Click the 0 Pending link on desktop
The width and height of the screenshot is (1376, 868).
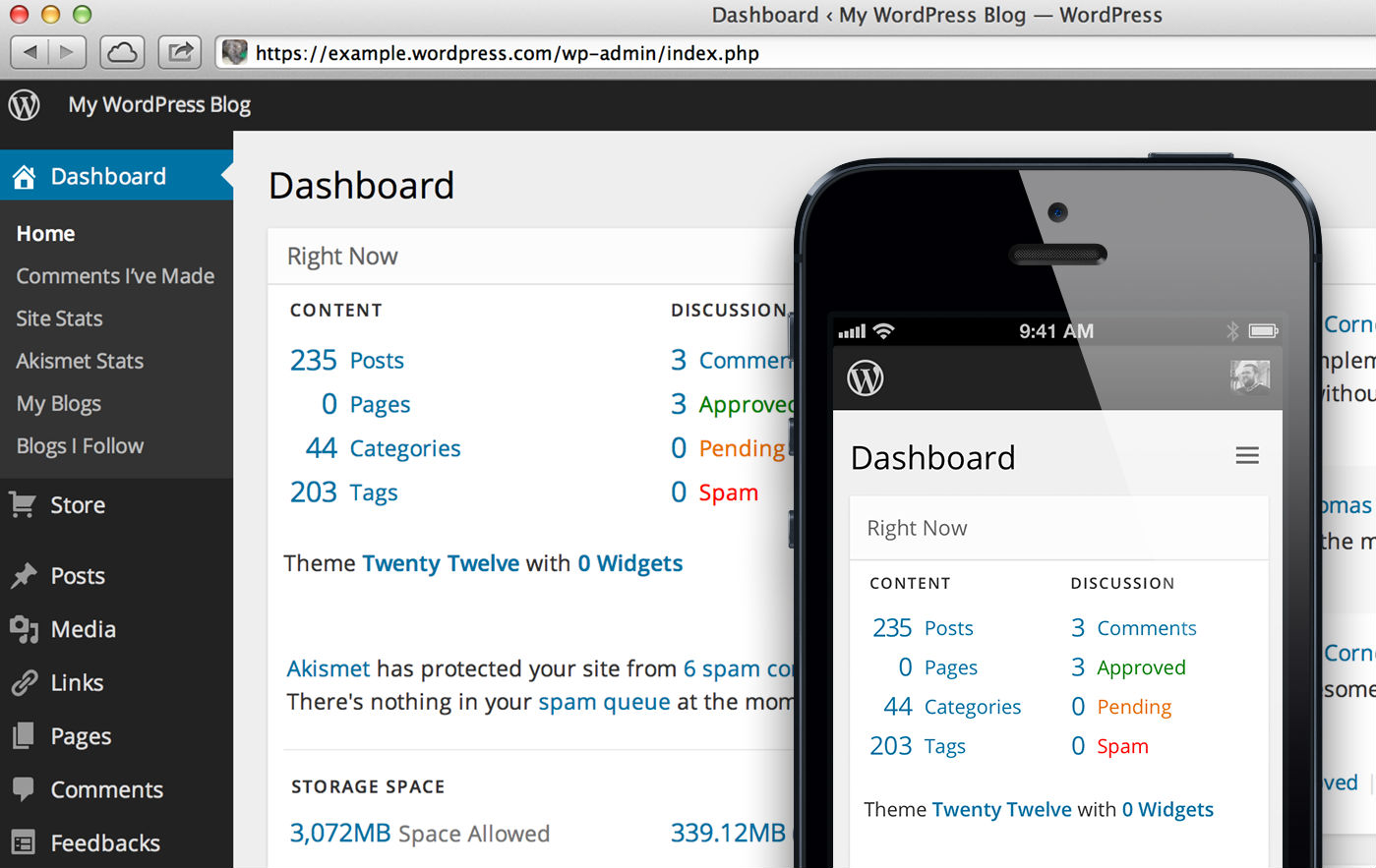tap(728, 448)
